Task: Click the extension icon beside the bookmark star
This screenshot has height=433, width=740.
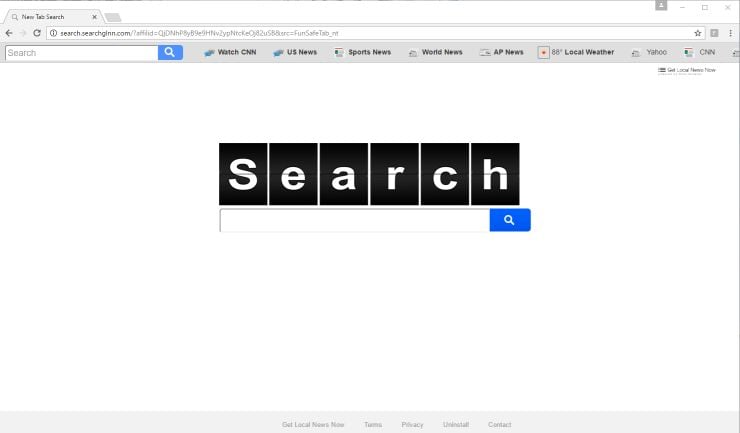Action: 714,33
